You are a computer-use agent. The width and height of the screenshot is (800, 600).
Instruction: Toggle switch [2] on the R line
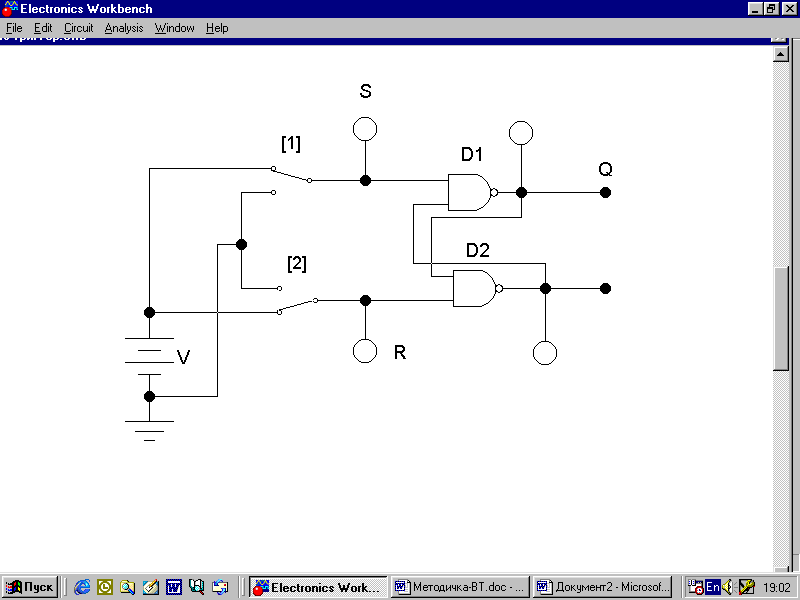pos(297,303)
